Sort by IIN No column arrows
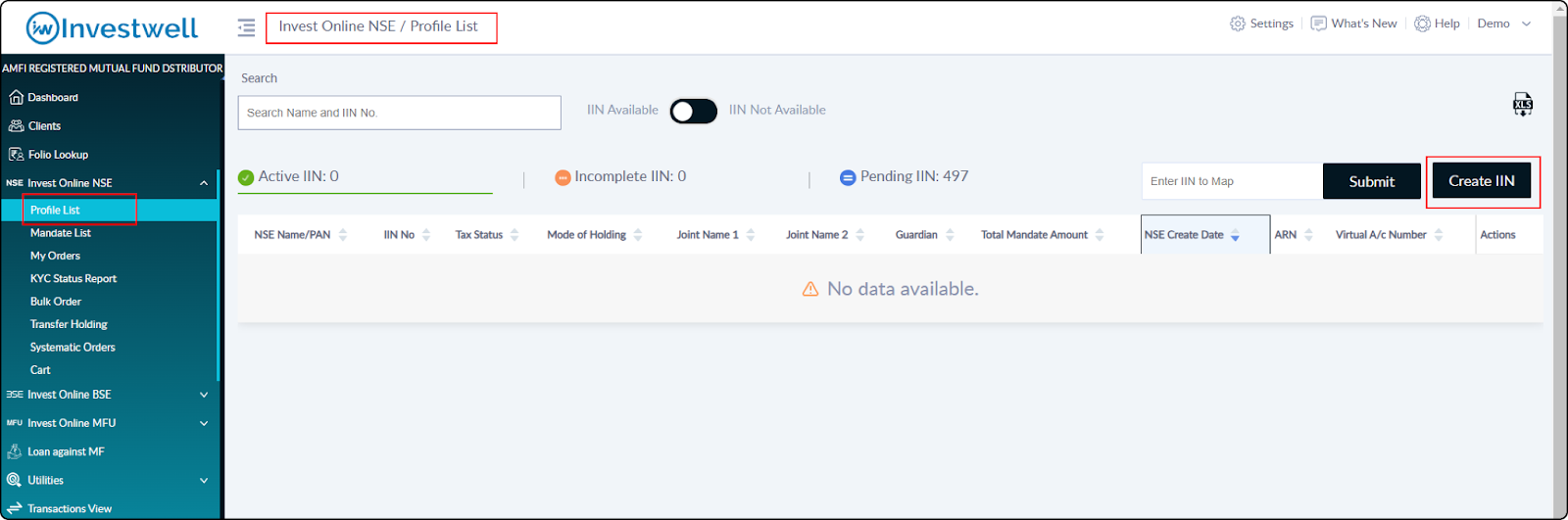Viewport: 1568px width, 520px height. [x=426, y=235]
